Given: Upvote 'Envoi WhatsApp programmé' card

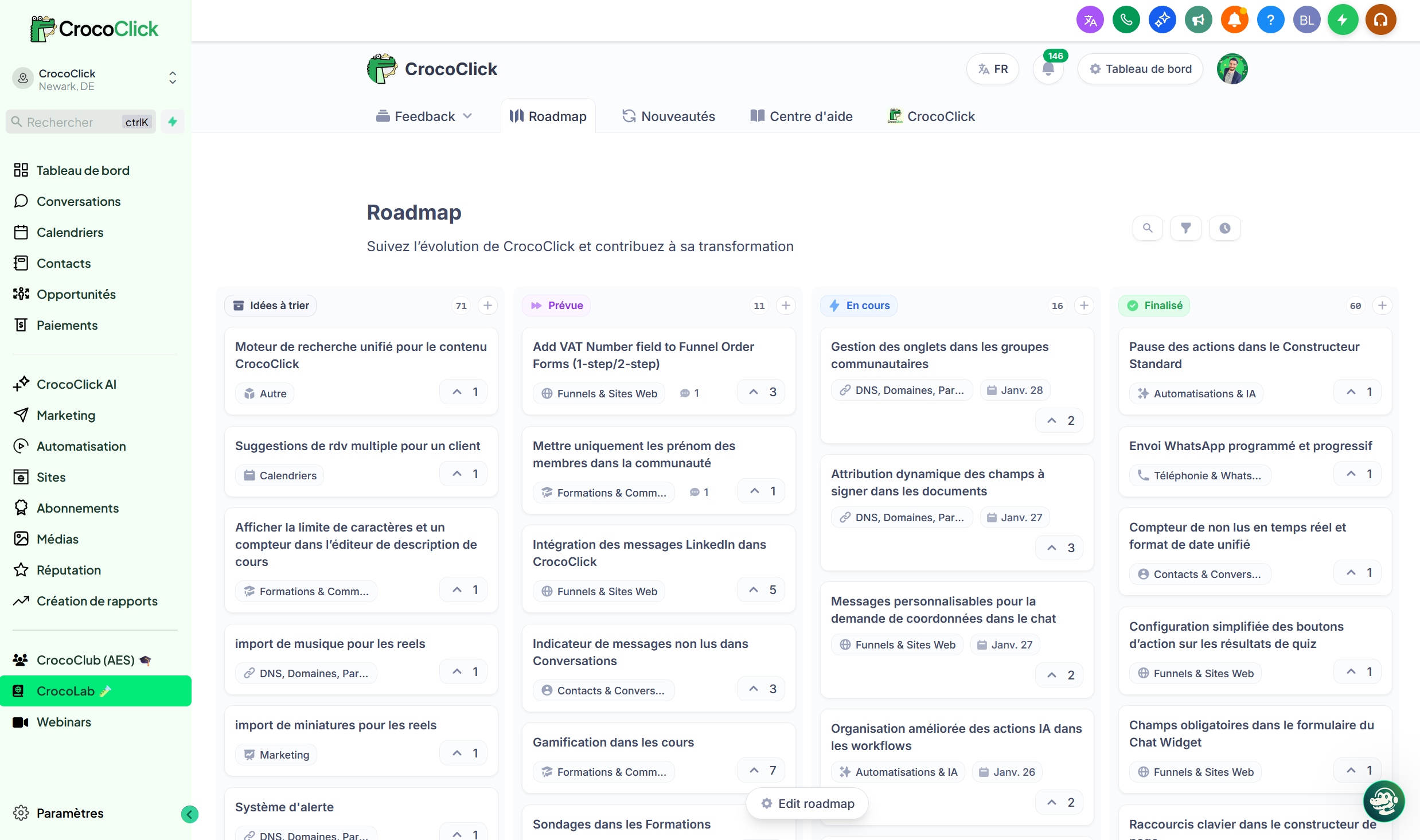Looking at the screenshot, I should coord(1357,474).
